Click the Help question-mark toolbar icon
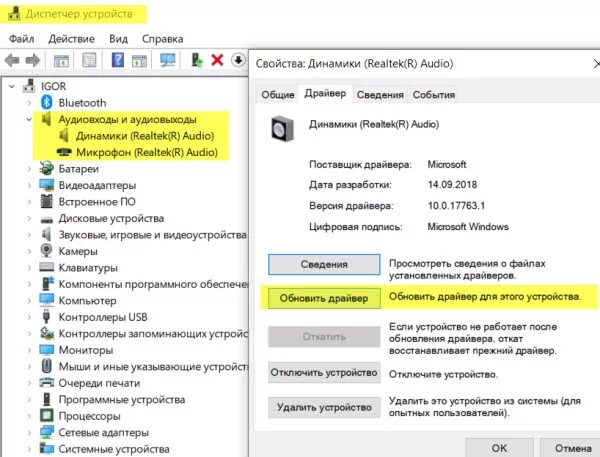Image resolution: width=600 pixels, height=457 pixels. (117, 60)
